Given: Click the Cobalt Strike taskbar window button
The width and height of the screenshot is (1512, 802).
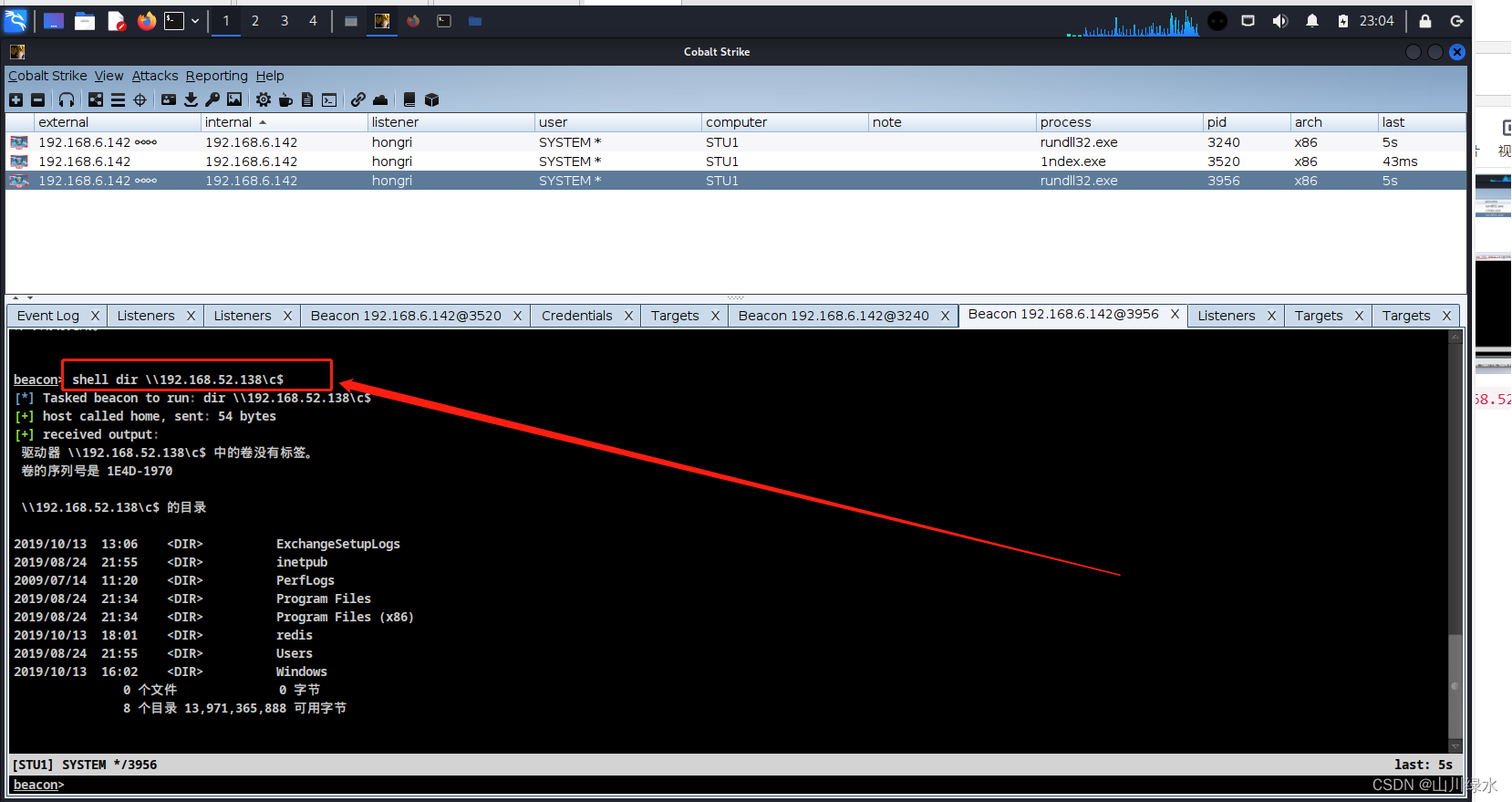Looking at the screenshot, I should point(382,21).
